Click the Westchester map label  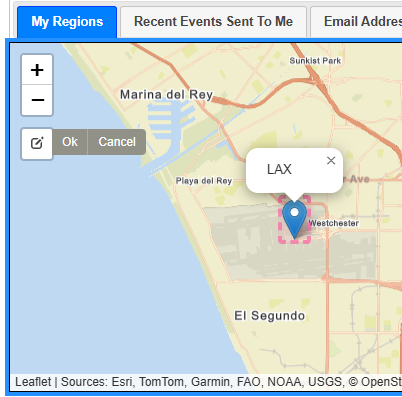pos(334,223)
